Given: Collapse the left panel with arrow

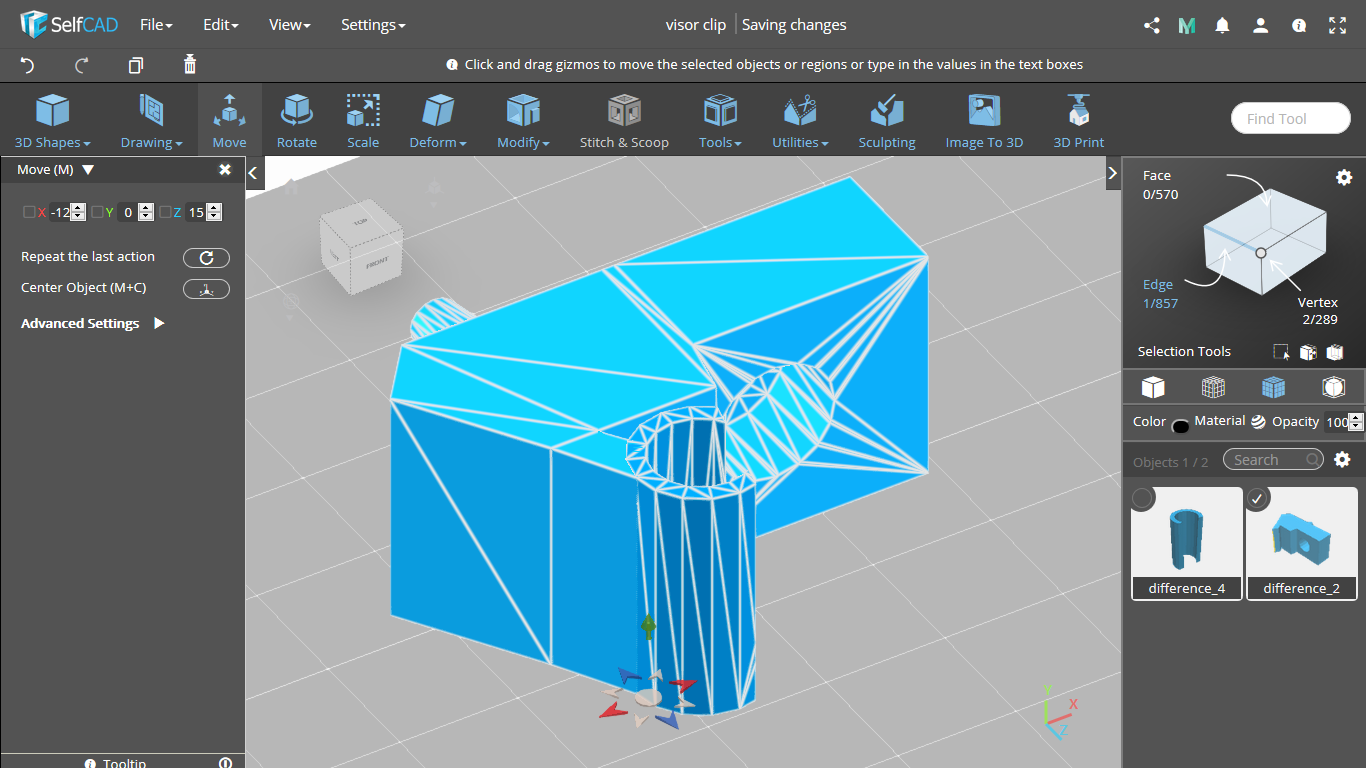Looking at the screenshot, I should point(253,173).
